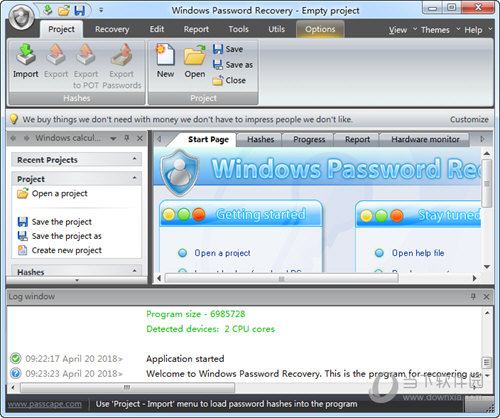Screen dimensions: 500x418
Task: Open the Help dropdown menu
Action: [x=478, y=30]
